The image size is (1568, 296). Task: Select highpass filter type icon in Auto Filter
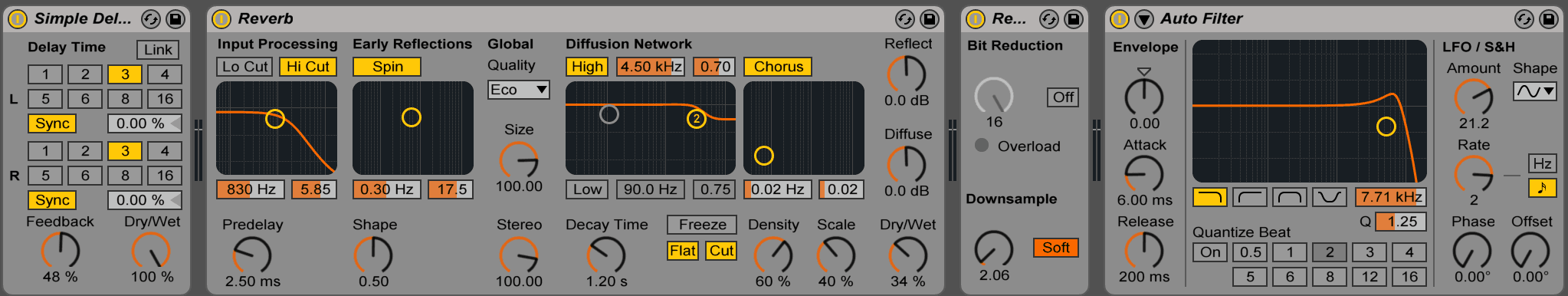point(1250,197)
